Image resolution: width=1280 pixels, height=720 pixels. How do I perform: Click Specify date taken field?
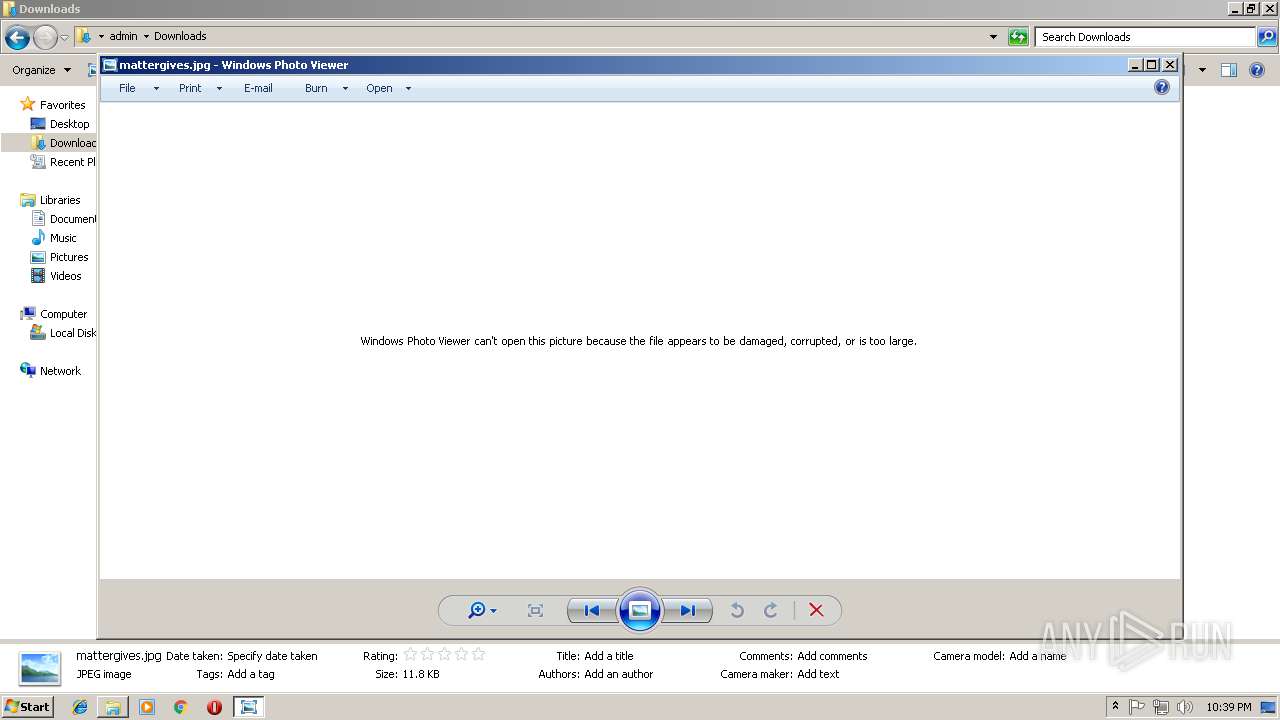tap(272, 656)
